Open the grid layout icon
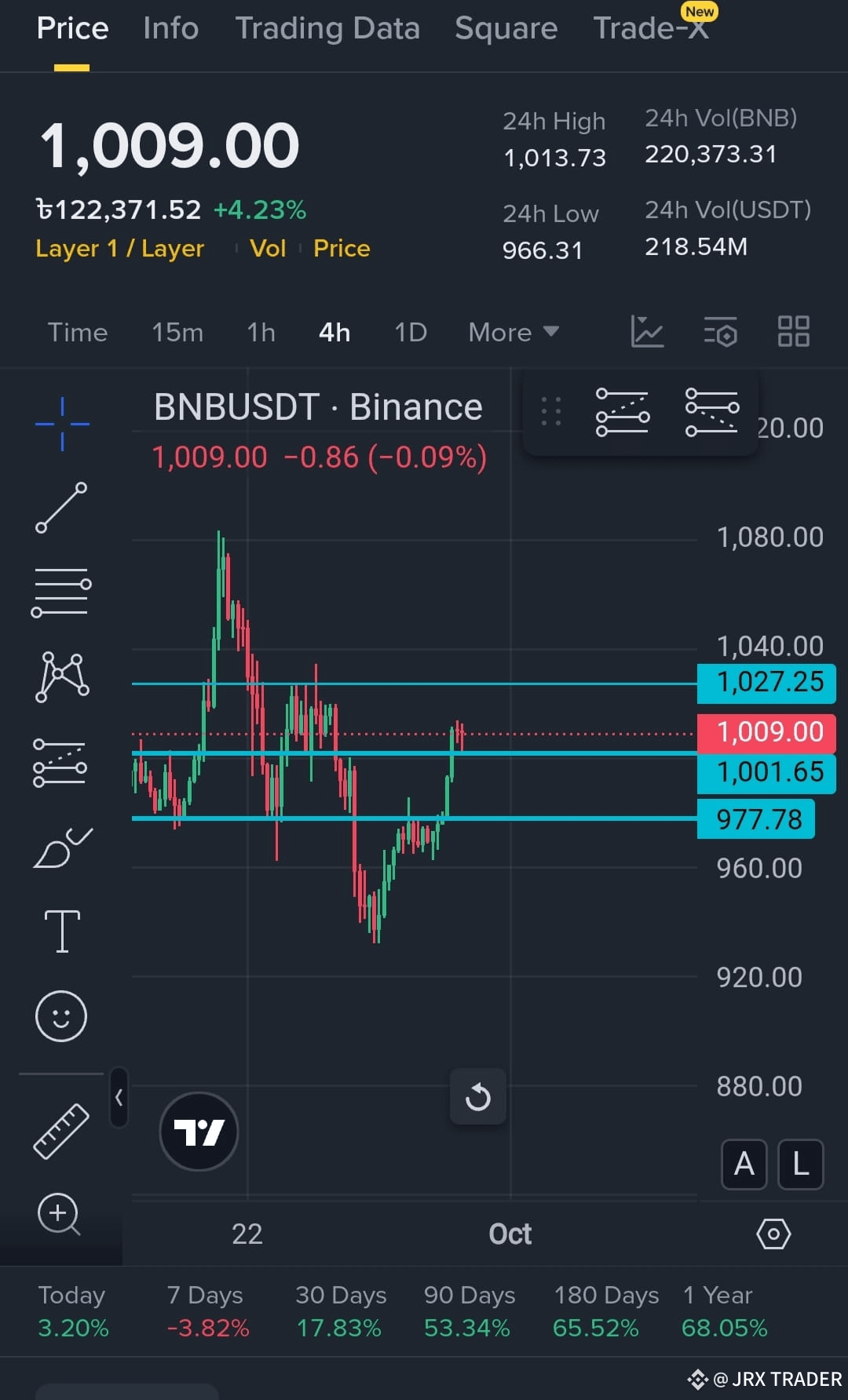Image resolution: width=848 pixels, height=1400 pixels. click(x=793, y=331)
